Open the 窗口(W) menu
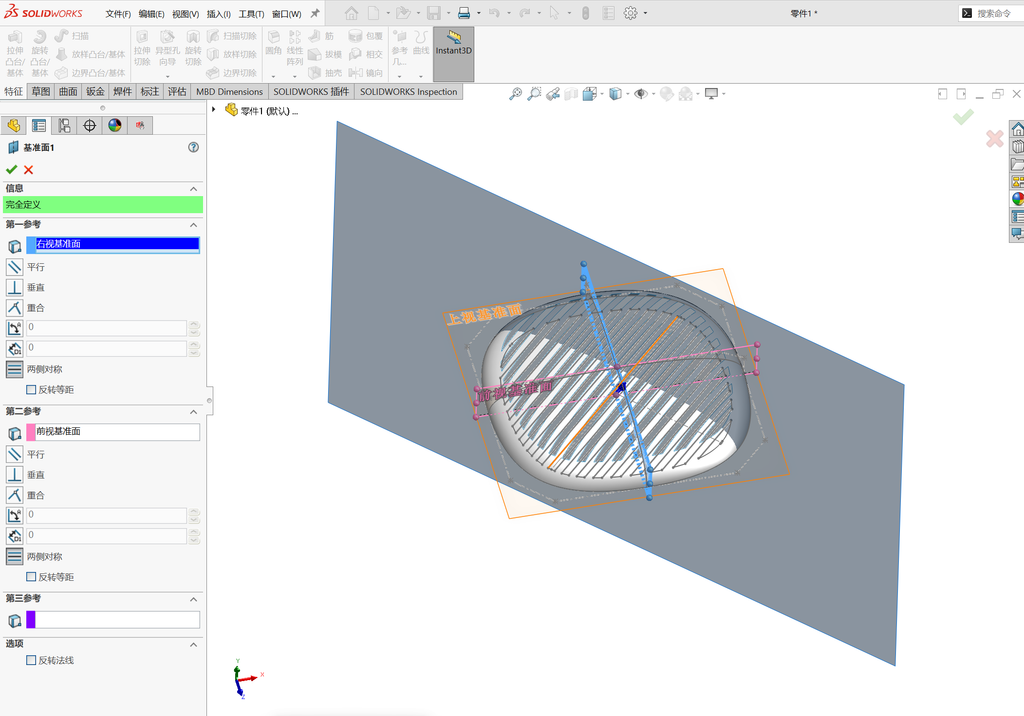This screenshot has height=716, width=1024. [287, 14]
